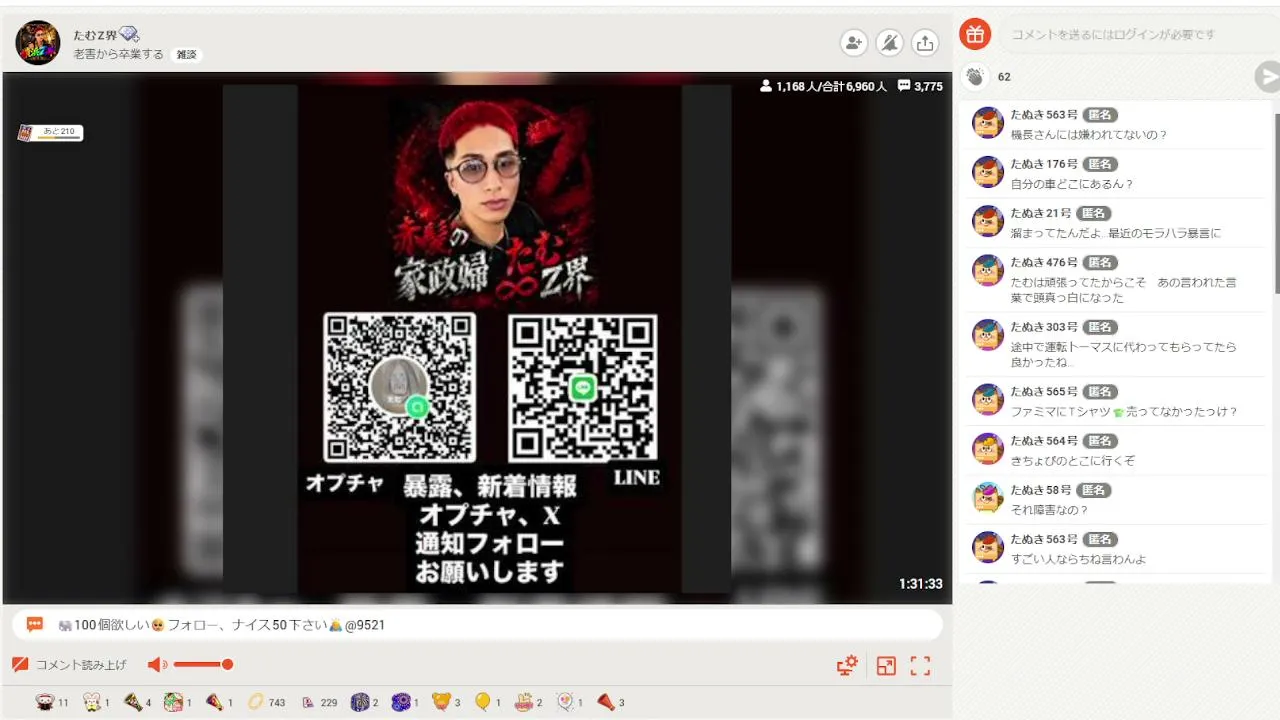Screen dimensions: 1280x720
Task: Click the stream title 老害から卒業する
Action: click(x=118, y=55)
